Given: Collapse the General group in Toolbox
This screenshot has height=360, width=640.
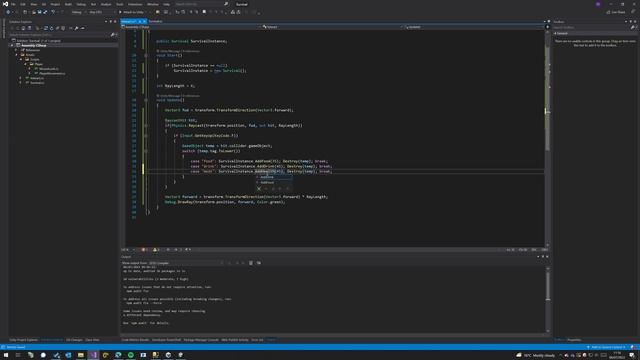Looking at the screenshot, I should pos(556,33).
